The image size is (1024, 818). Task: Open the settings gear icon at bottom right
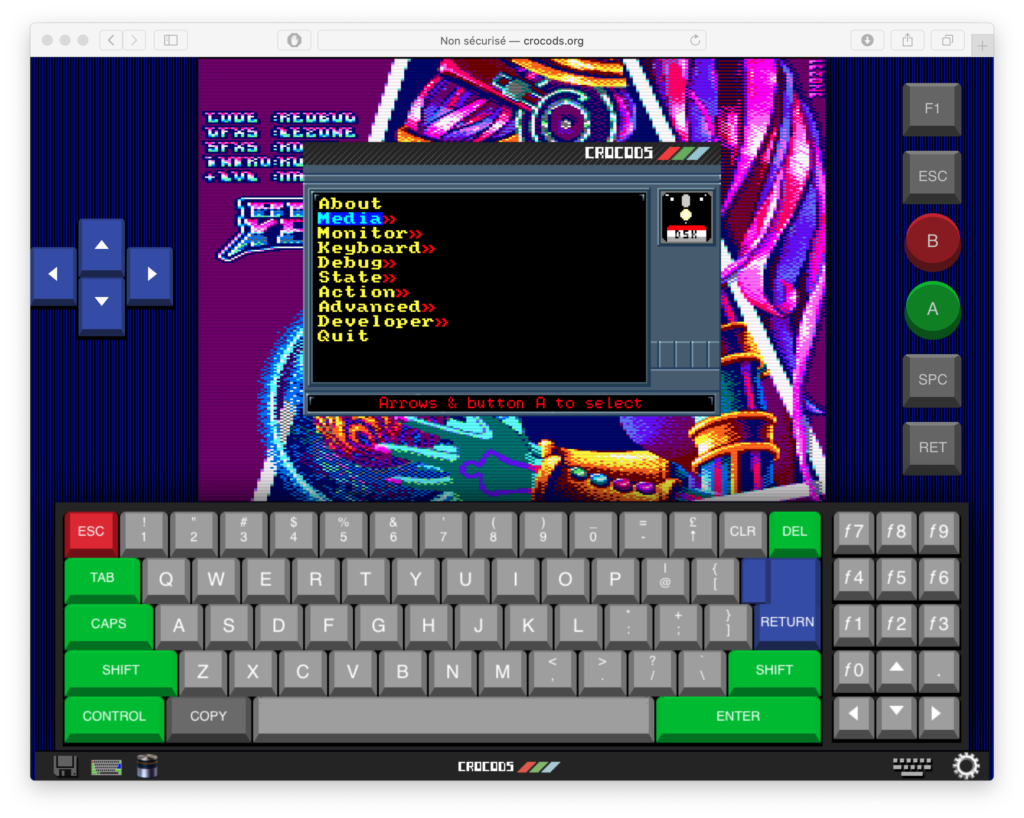[966, 765]
